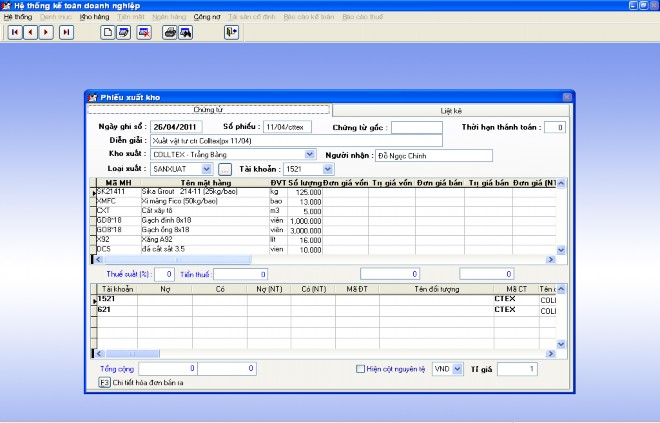Print the current voucher
The image size is (660, 423).
(x=170, y=32)
